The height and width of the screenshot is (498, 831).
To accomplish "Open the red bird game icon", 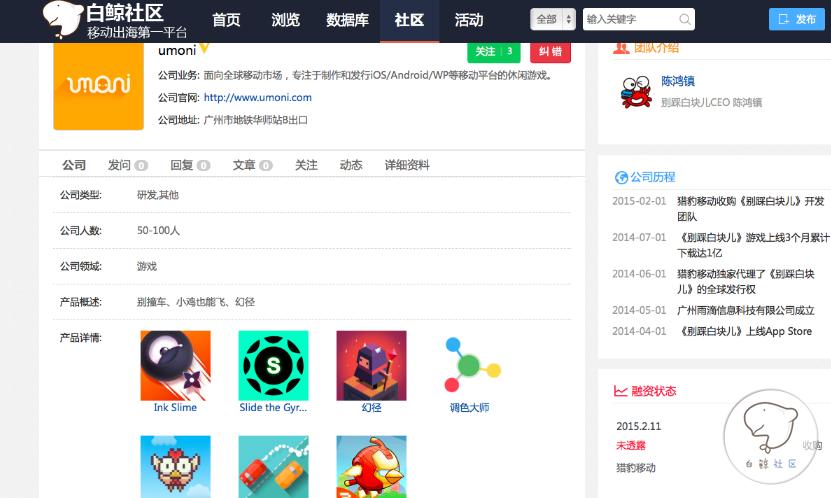I will (372, 467).
